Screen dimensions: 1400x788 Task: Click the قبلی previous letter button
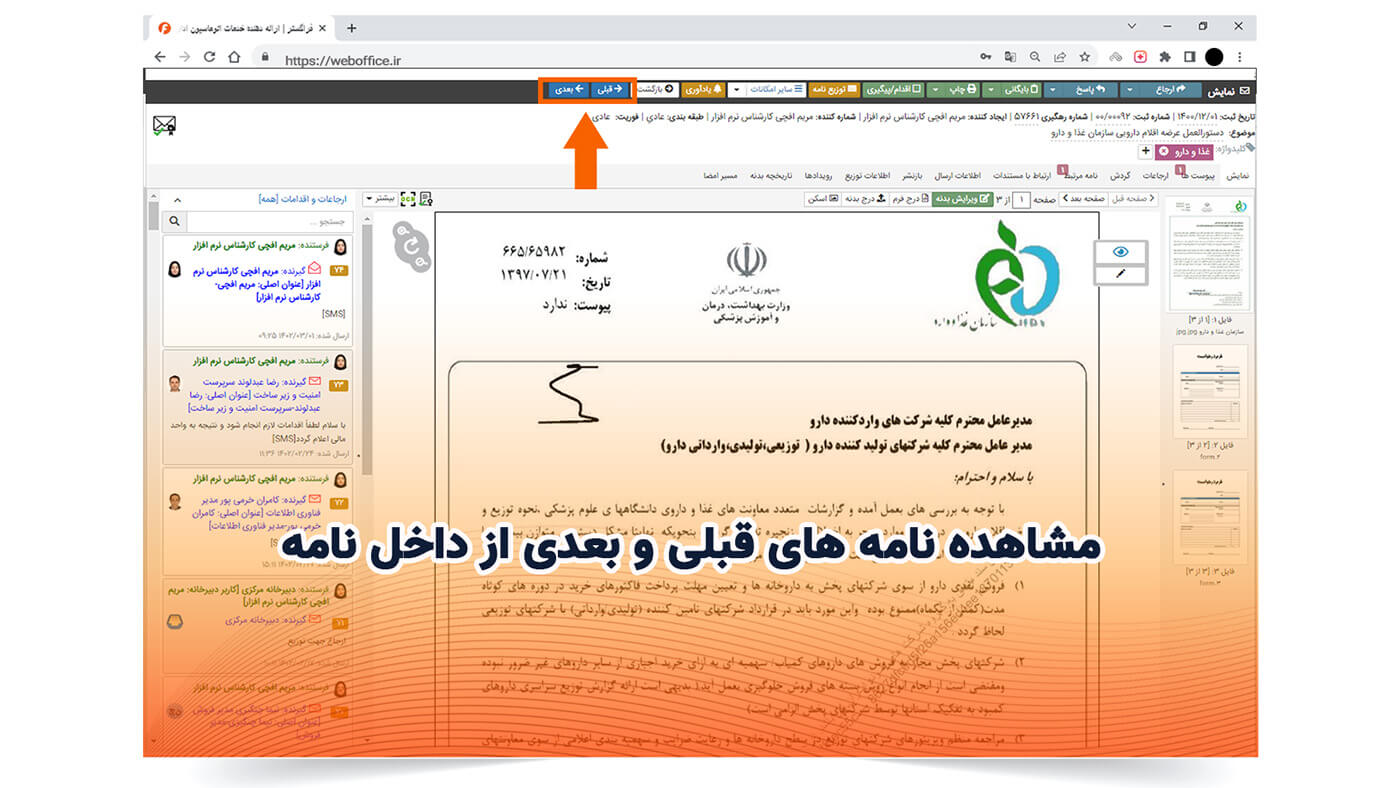(609, 89)
